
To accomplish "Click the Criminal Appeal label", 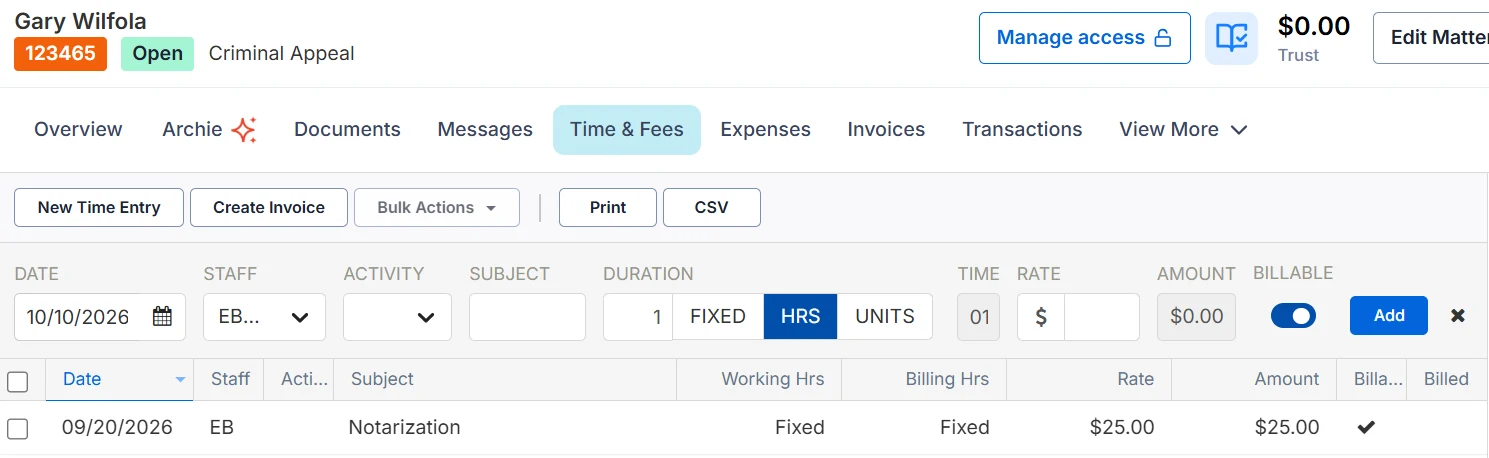I will pos(281,53).
